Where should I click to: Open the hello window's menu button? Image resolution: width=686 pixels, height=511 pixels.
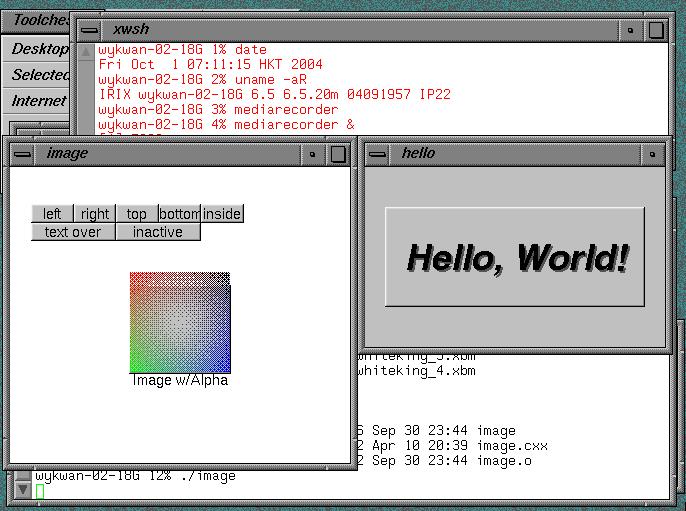point(377,154)
